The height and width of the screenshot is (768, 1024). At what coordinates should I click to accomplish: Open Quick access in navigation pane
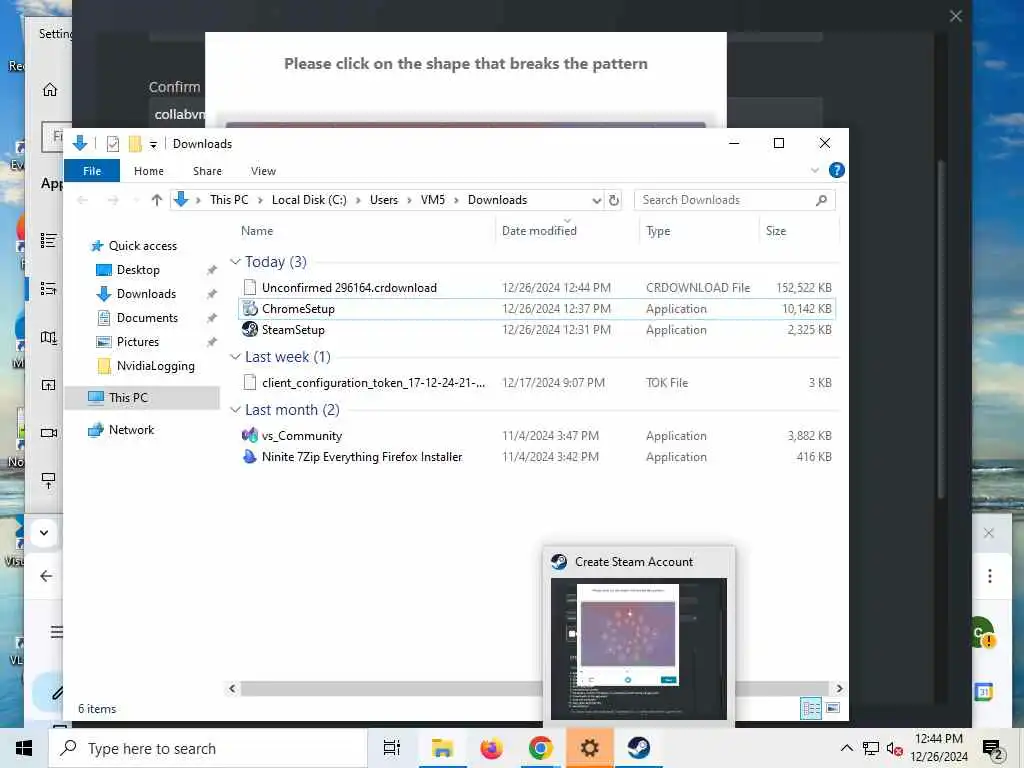[142, 246]
